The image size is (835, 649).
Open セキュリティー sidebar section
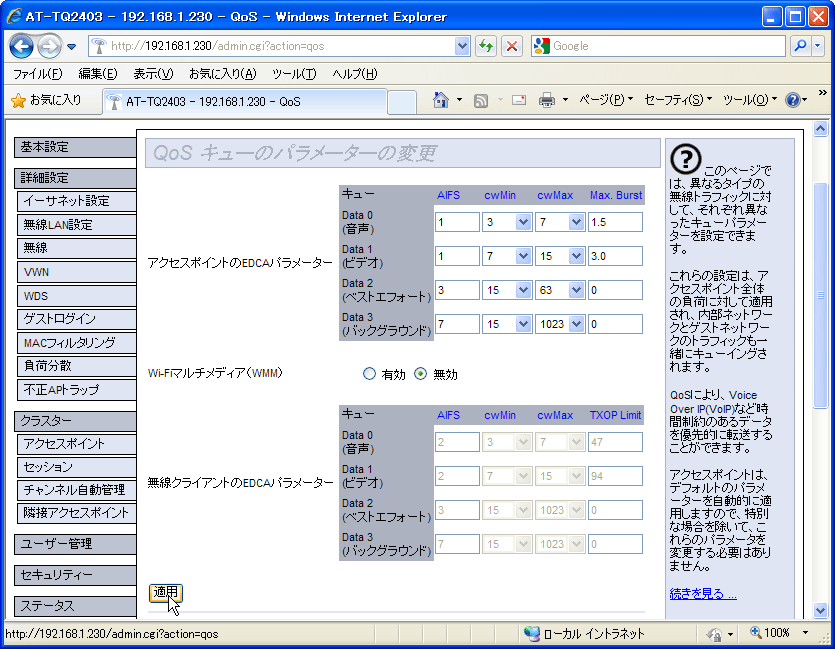(75, 575)
